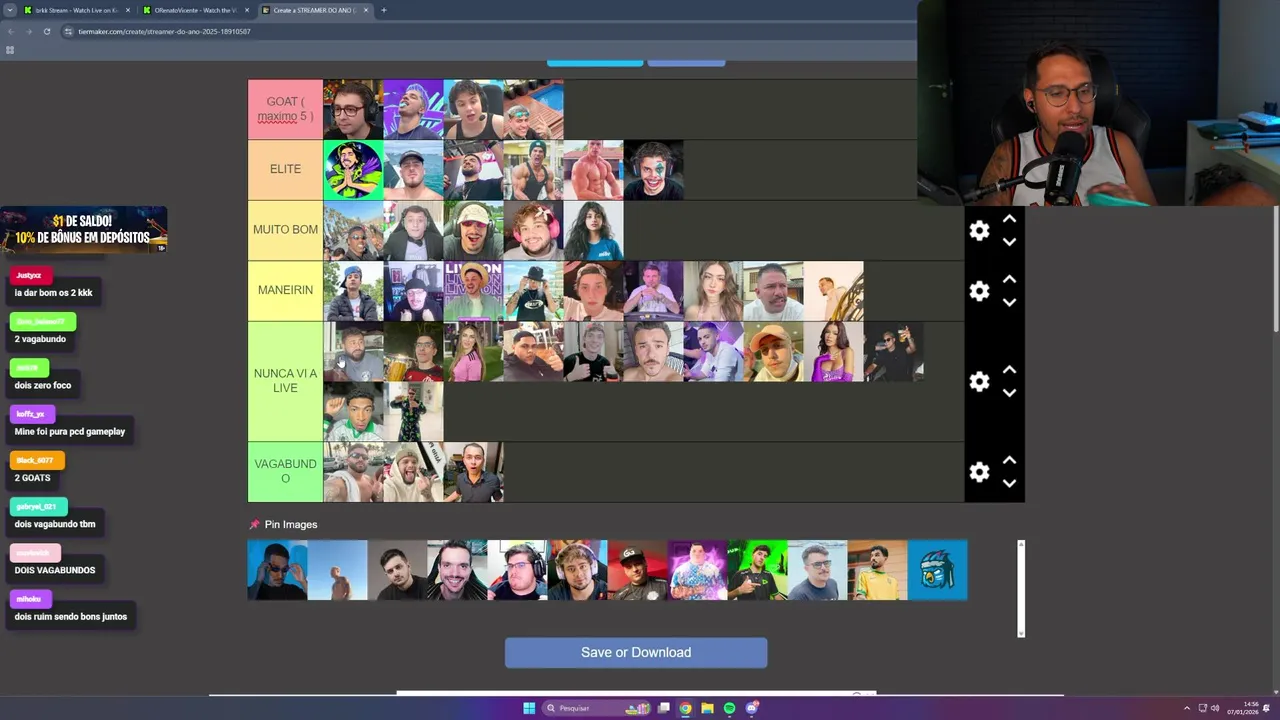Click the Save or Download button

636,652
